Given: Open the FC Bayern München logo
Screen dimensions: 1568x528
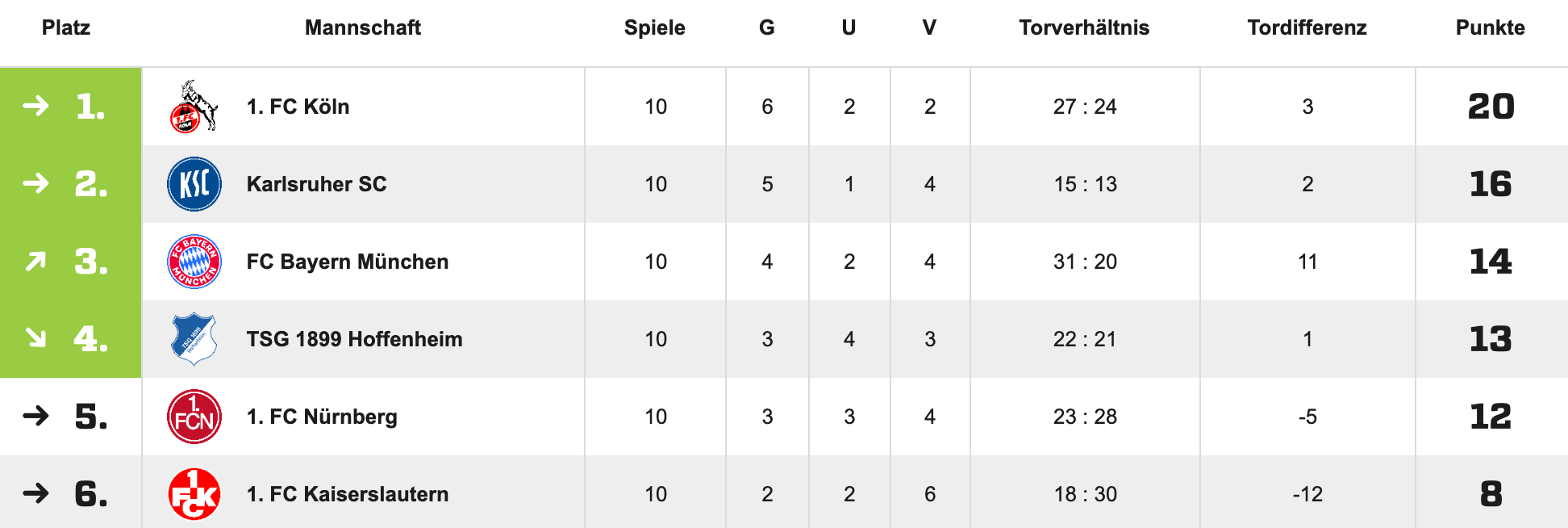Looking at the screenshot, I should click(x=194, y=262).
